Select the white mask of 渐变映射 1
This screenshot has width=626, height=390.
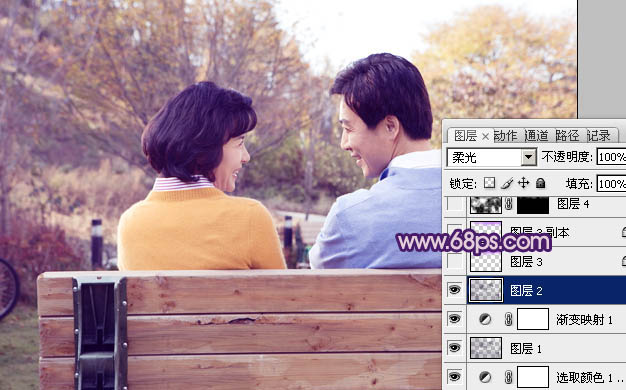coord(533,319)
